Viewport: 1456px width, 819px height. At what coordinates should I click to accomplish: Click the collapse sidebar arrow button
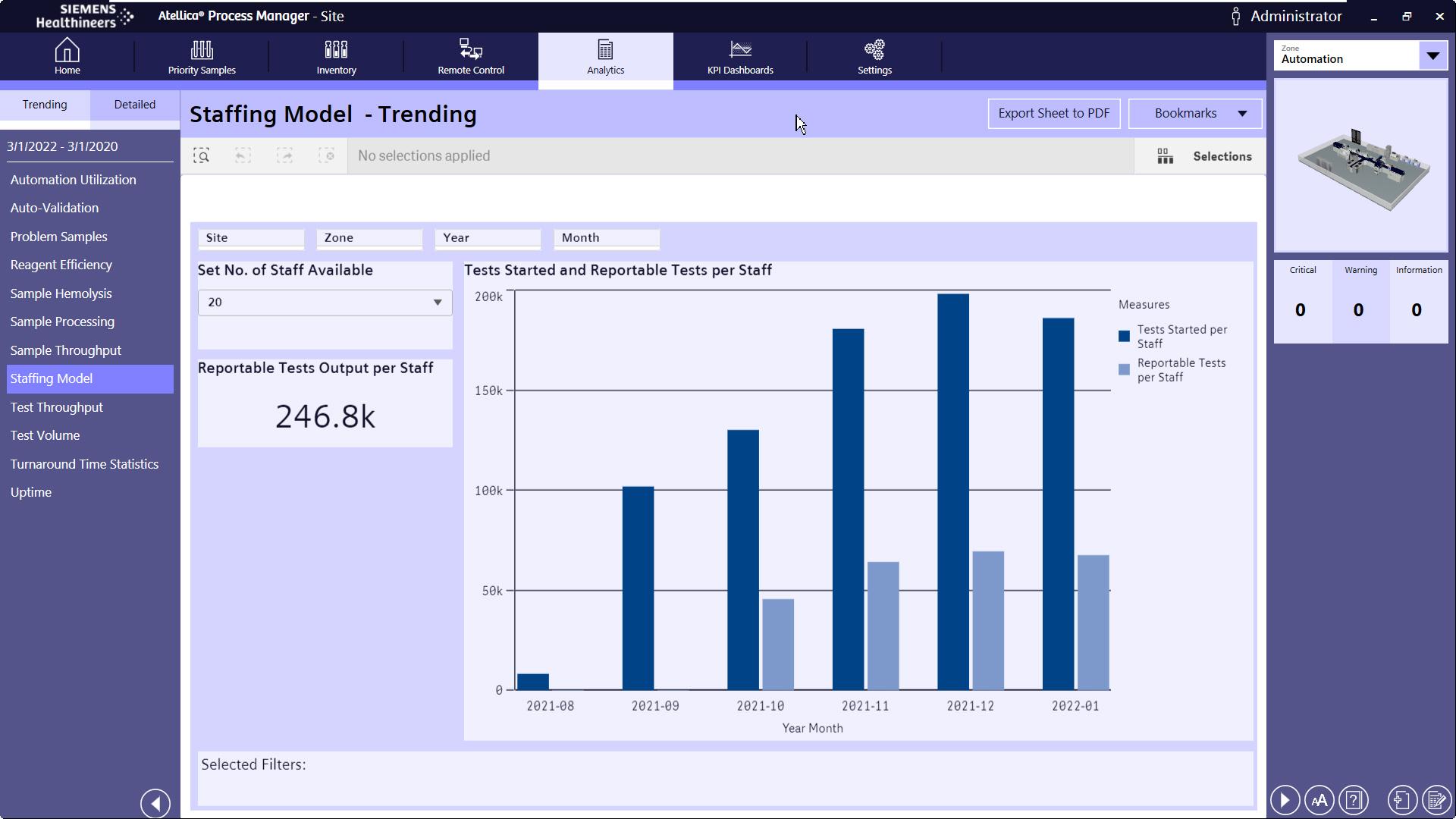155,803
